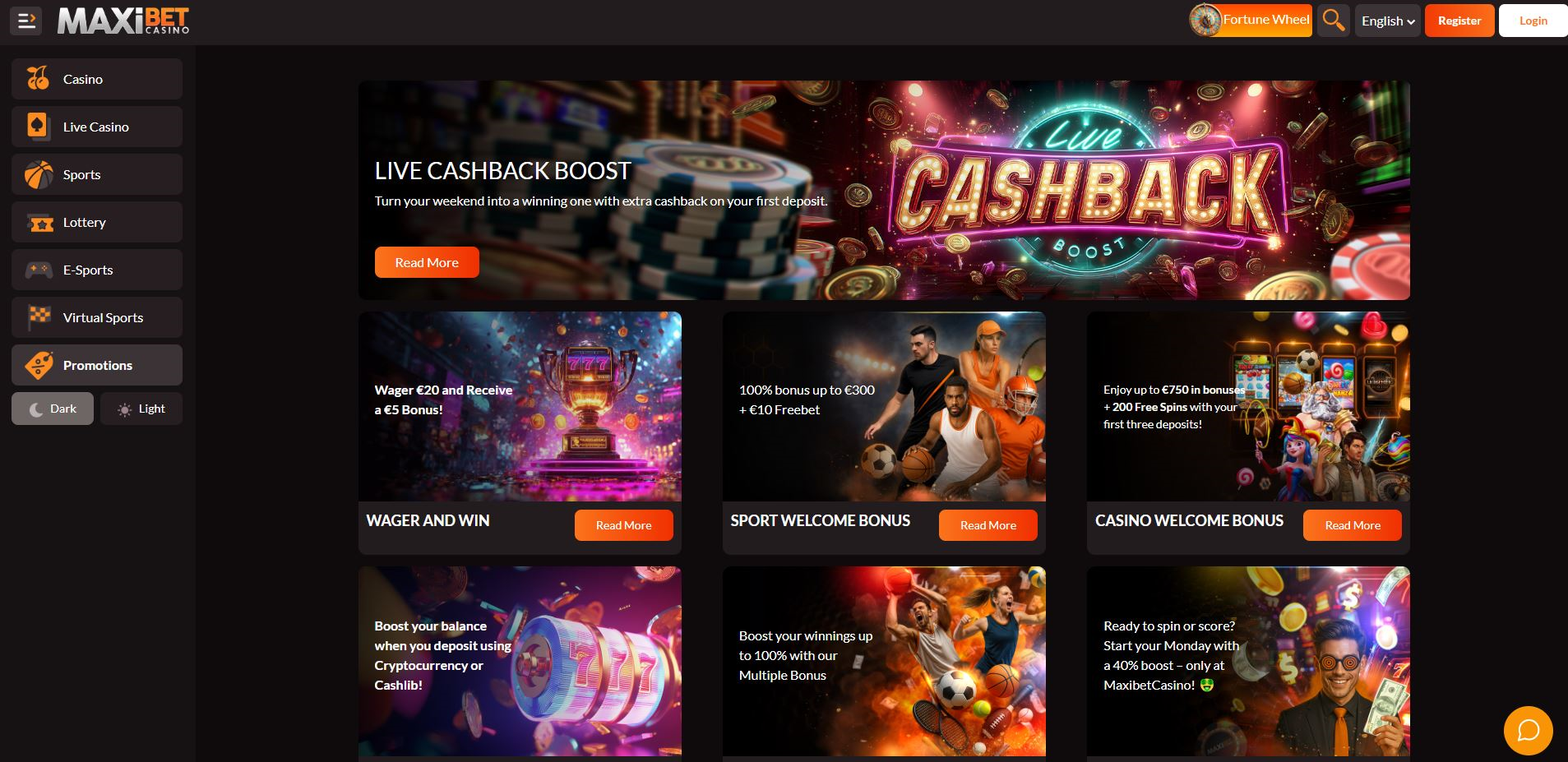Open the Live Casino menu item
Screen dimensions: 1568x762
coord(97,127)
